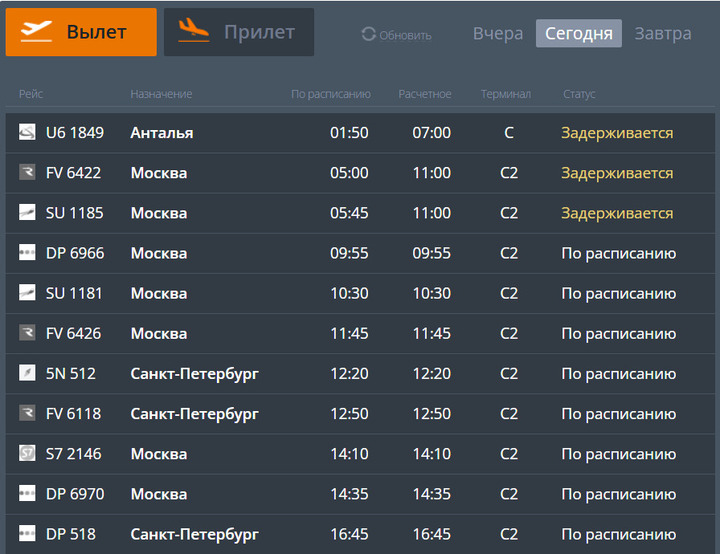The image size is (720, 554).
Task: Click the Статус column header
Action: (x=579, y=94)
